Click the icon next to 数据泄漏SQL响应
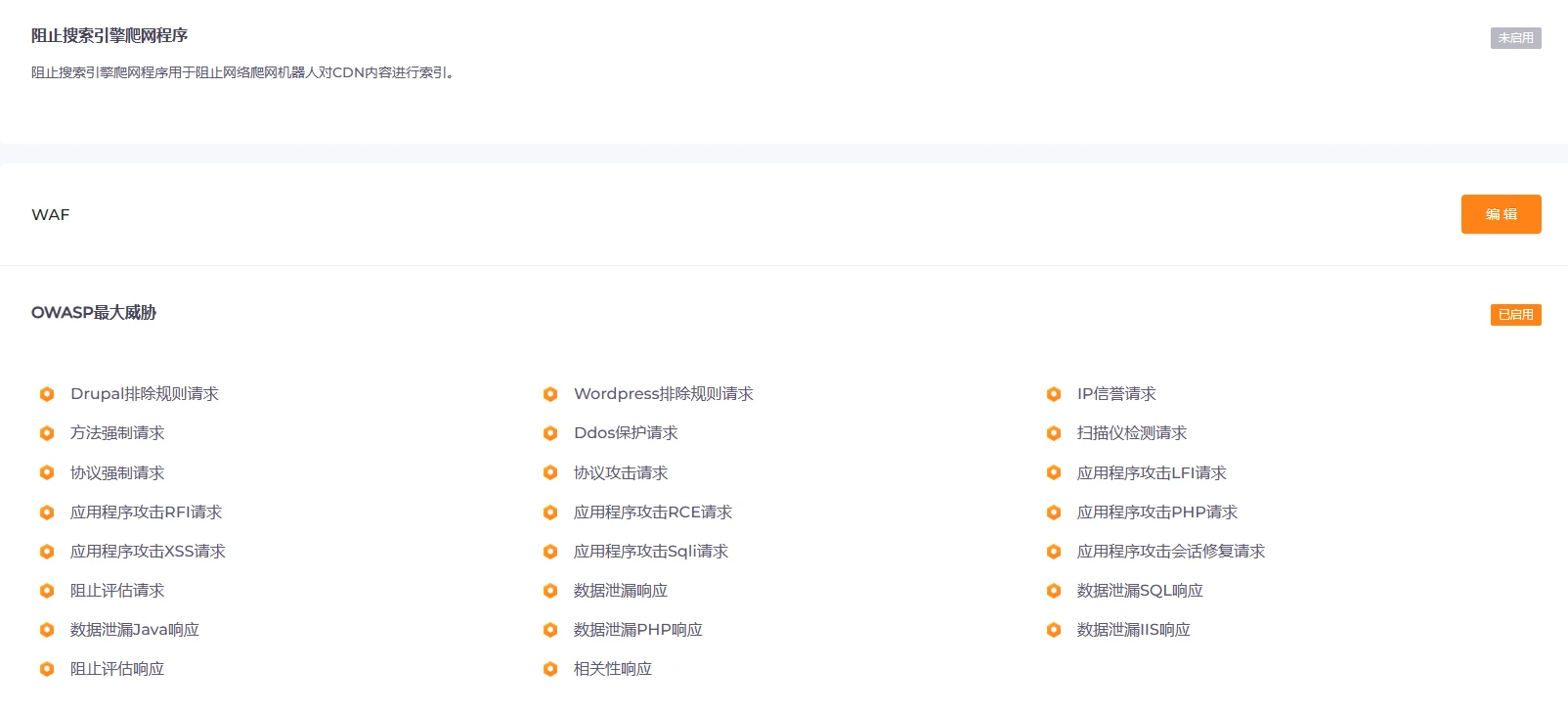1568x713 pixels. [1054, 591]
